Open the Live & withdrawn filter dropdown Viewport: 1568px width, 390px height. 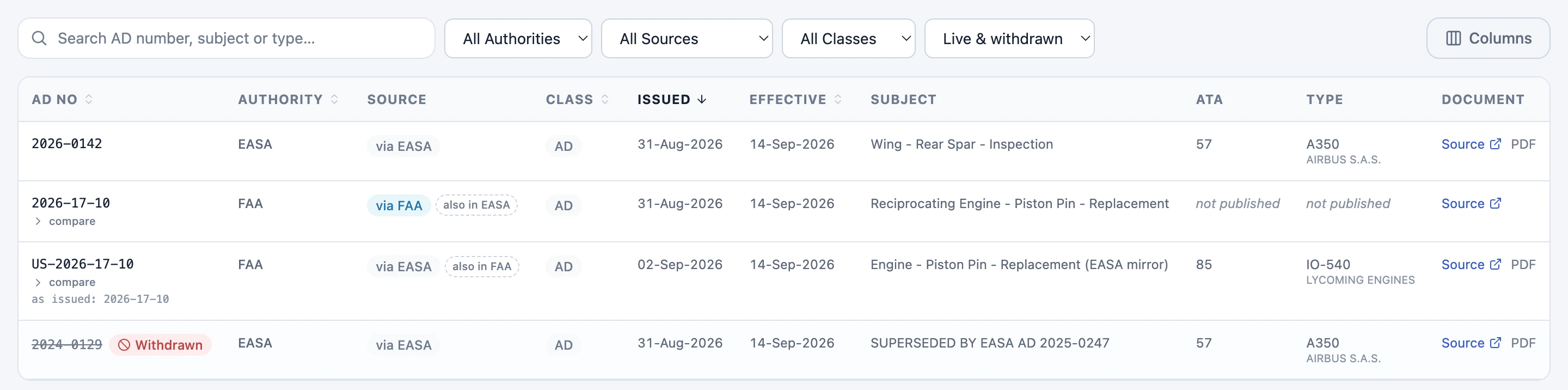tap(1009, 38)
